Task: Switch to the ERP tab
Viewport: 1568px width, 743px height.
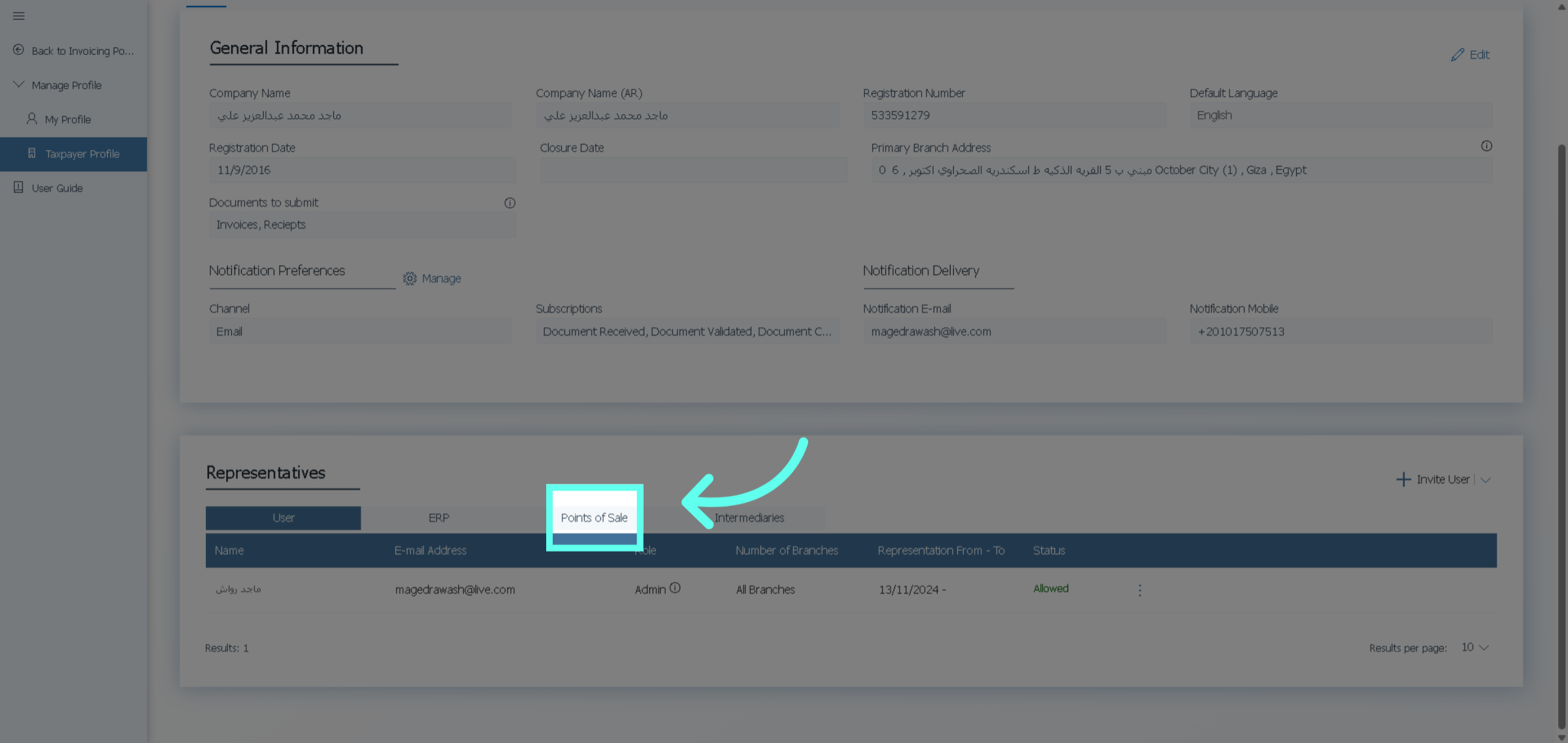Action: pyautogui.click(x=438, y=518)
